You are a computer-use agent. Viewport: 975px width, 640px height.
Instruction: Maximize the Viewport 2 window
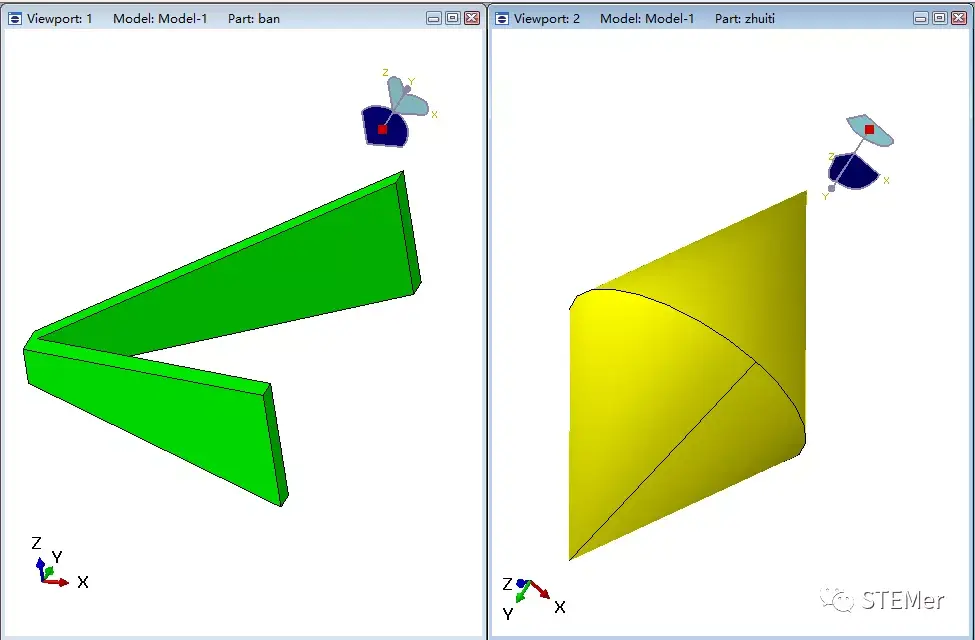pyautogui.click(x=940, y=19)
